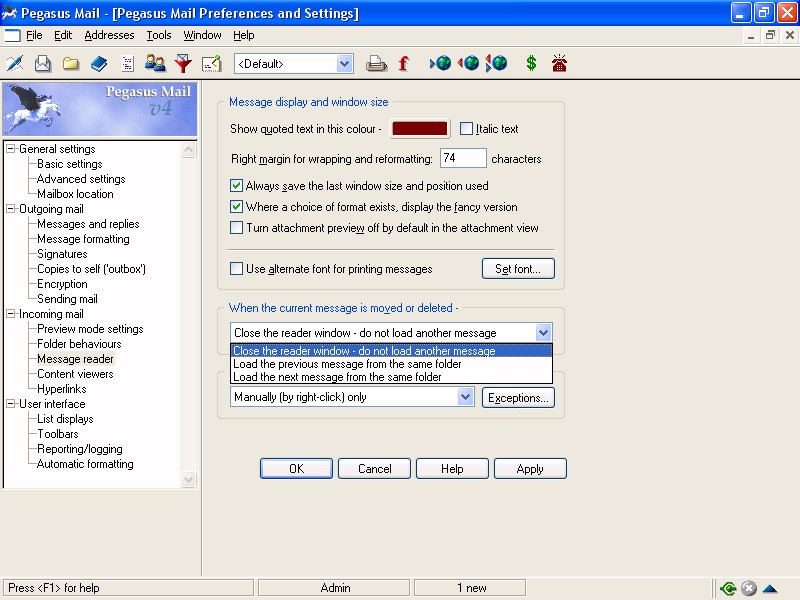Click the red letter f font icon
The image size is (800, 600).
(404, 64)
